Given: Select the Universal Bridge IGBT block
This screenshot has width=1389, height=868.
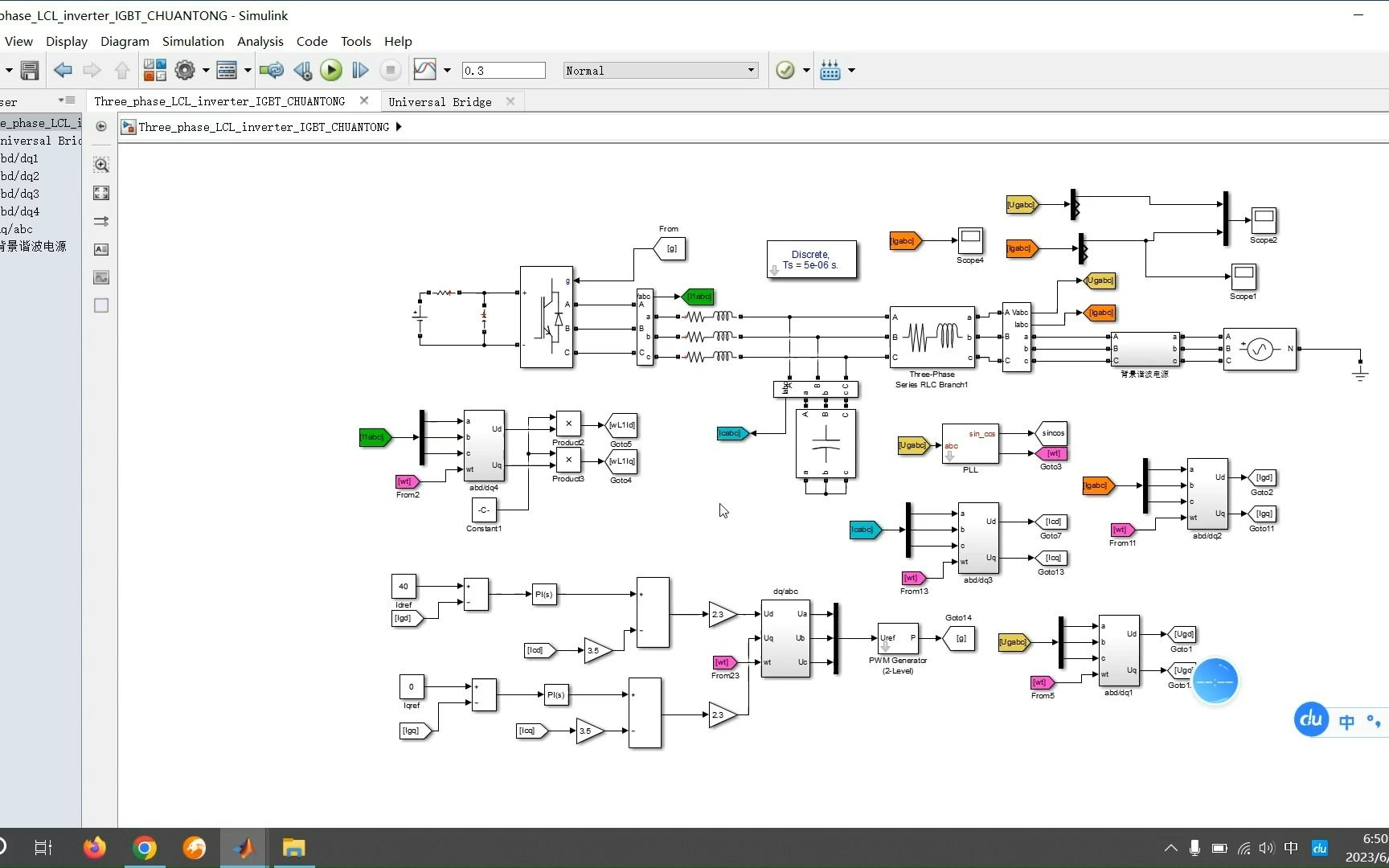Looking at the screenshot, I should pyautogui.click(x=547, y=317).
